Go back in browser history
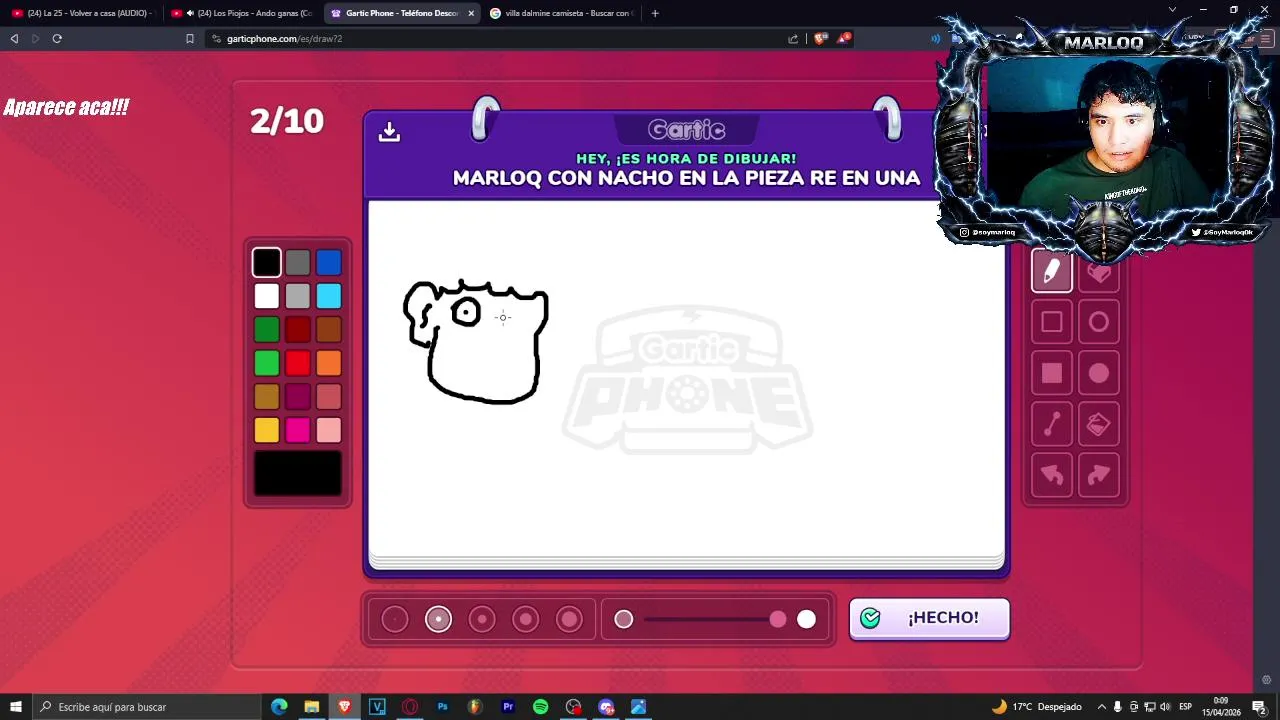 (14, 39)
